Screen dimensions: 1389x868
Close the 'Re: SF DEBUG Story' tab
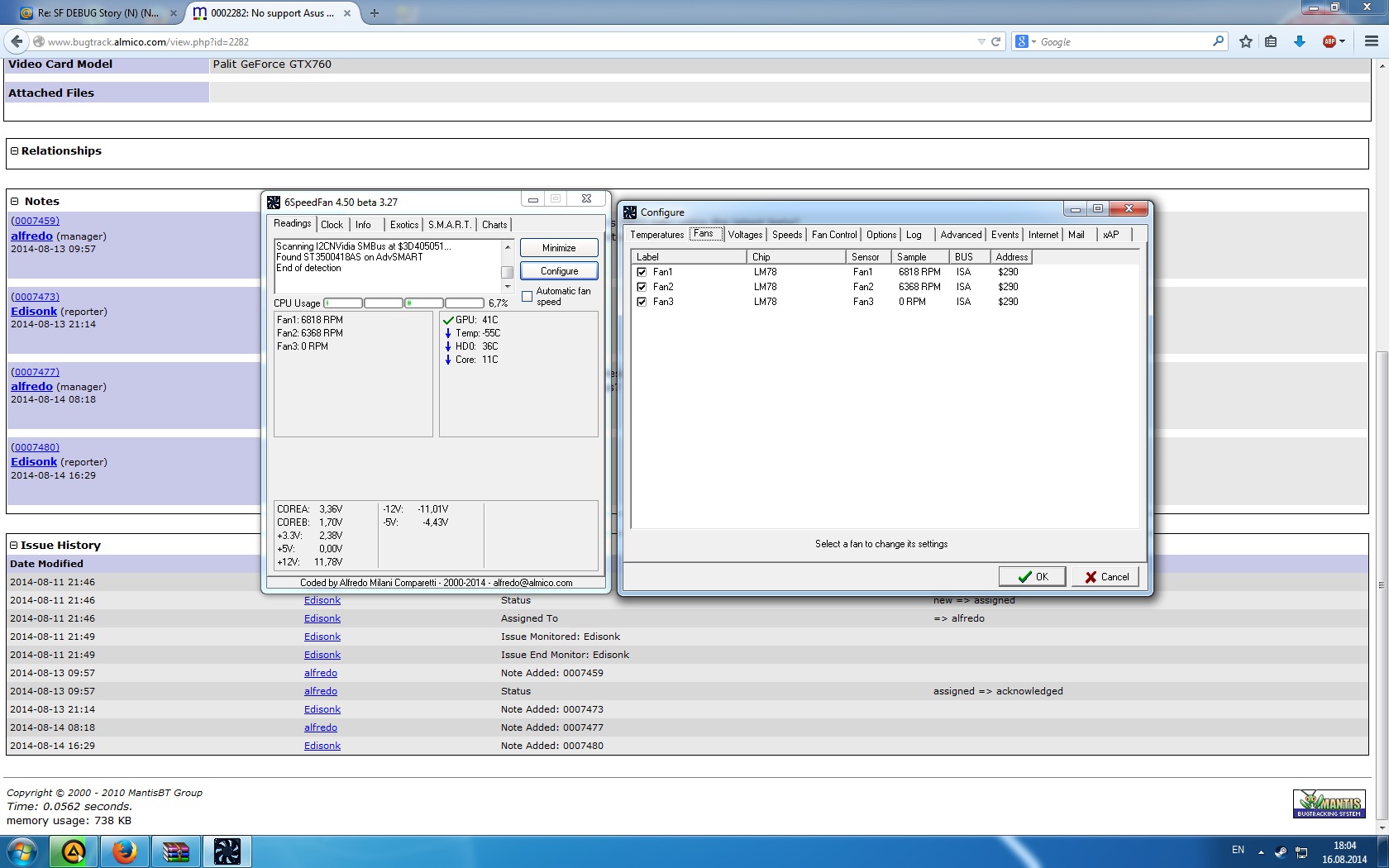pyautogui.click(x=173, y=13)
